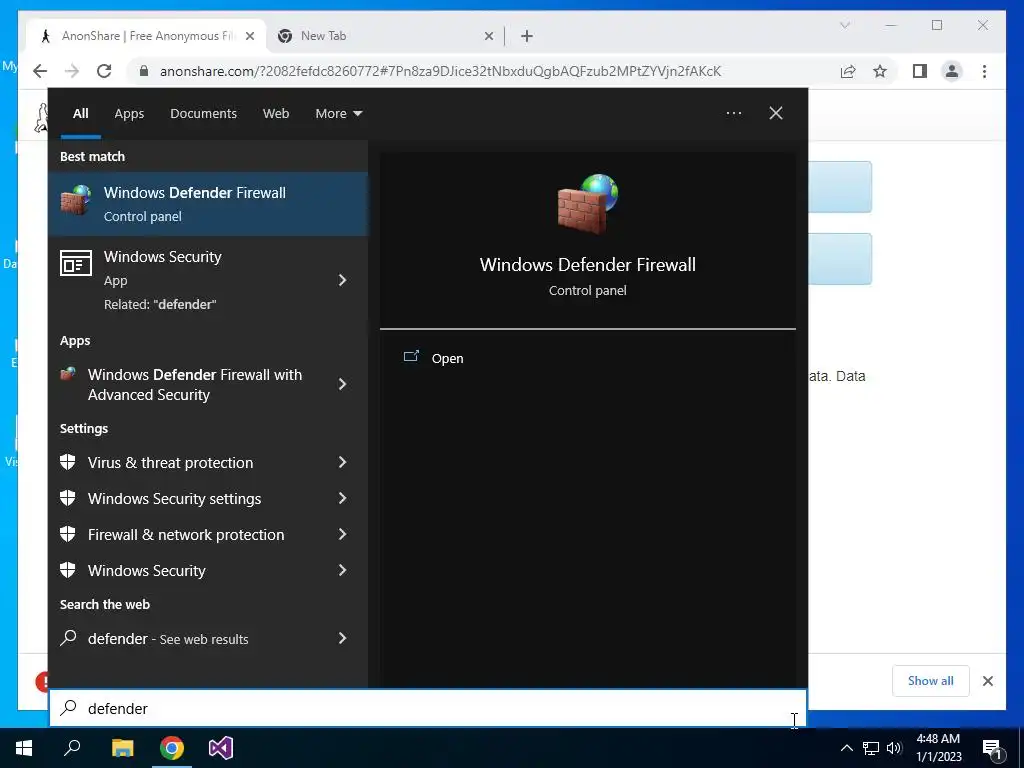The image size is (1024, 768).
Task: Open the Windows Start menu
Action: point(24,748)
